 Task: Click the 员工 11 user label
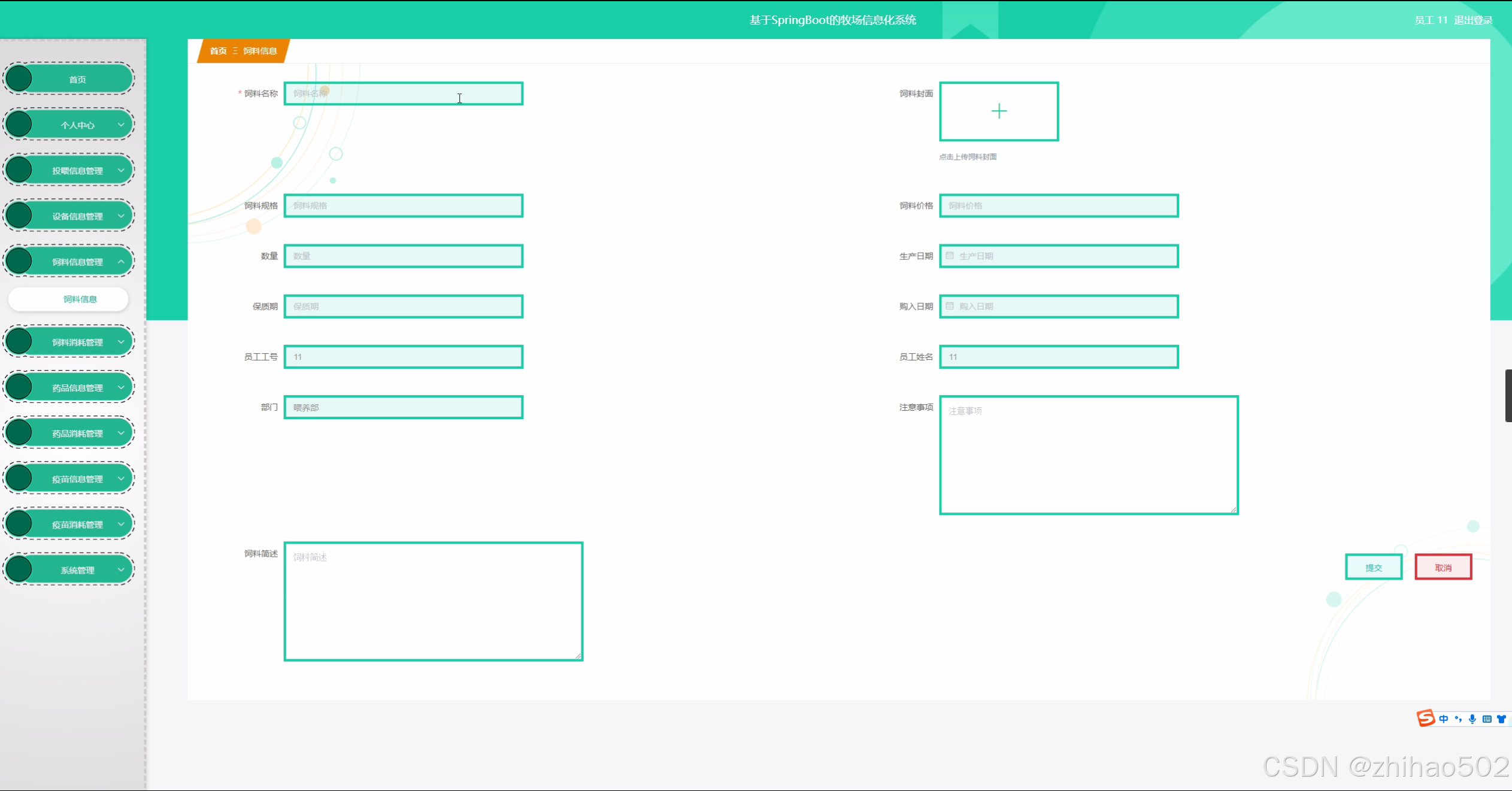click(1431, 20)
